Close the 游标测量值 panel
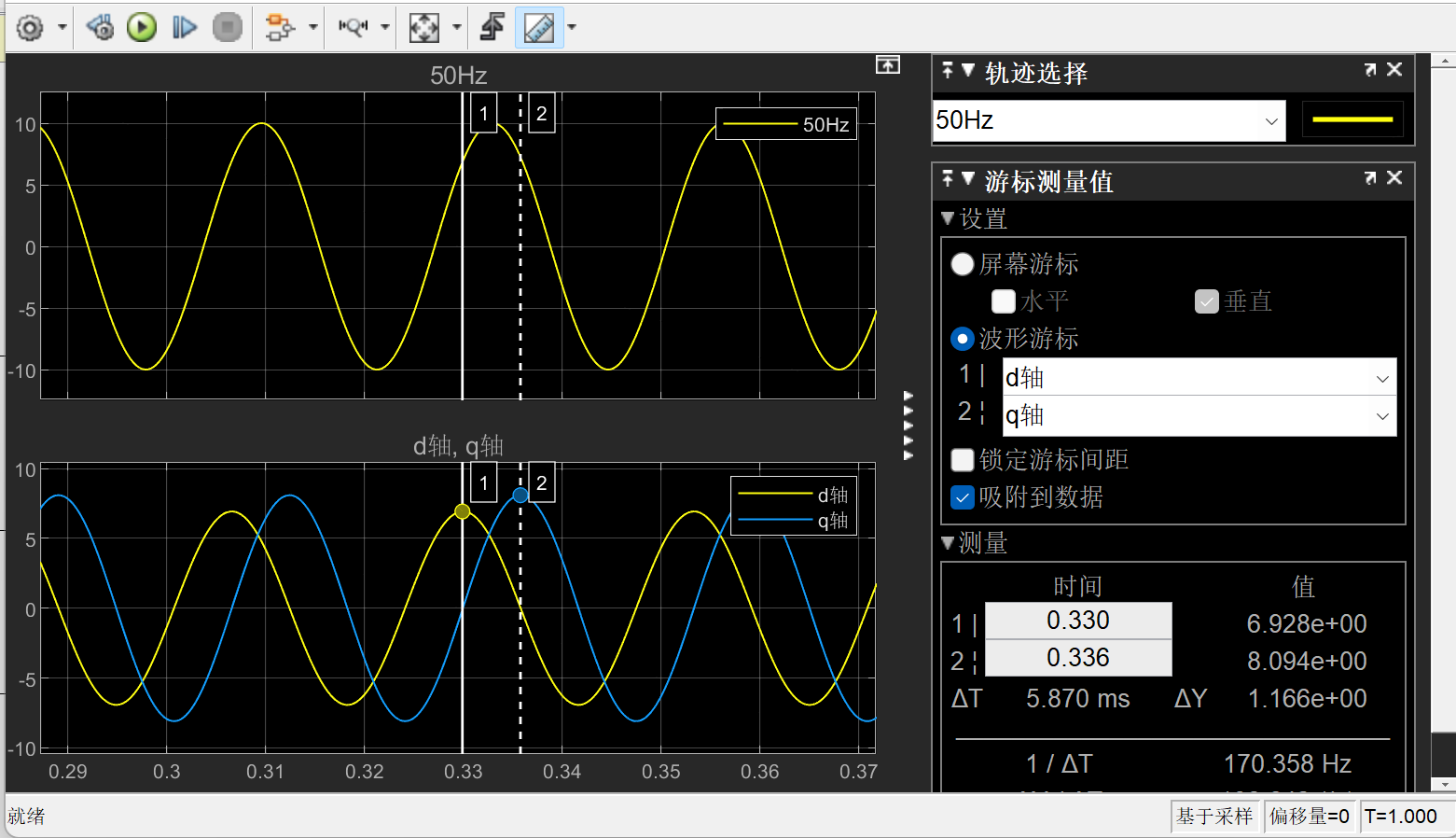This screenshot has width=1456, height=838. point(1394,178)
